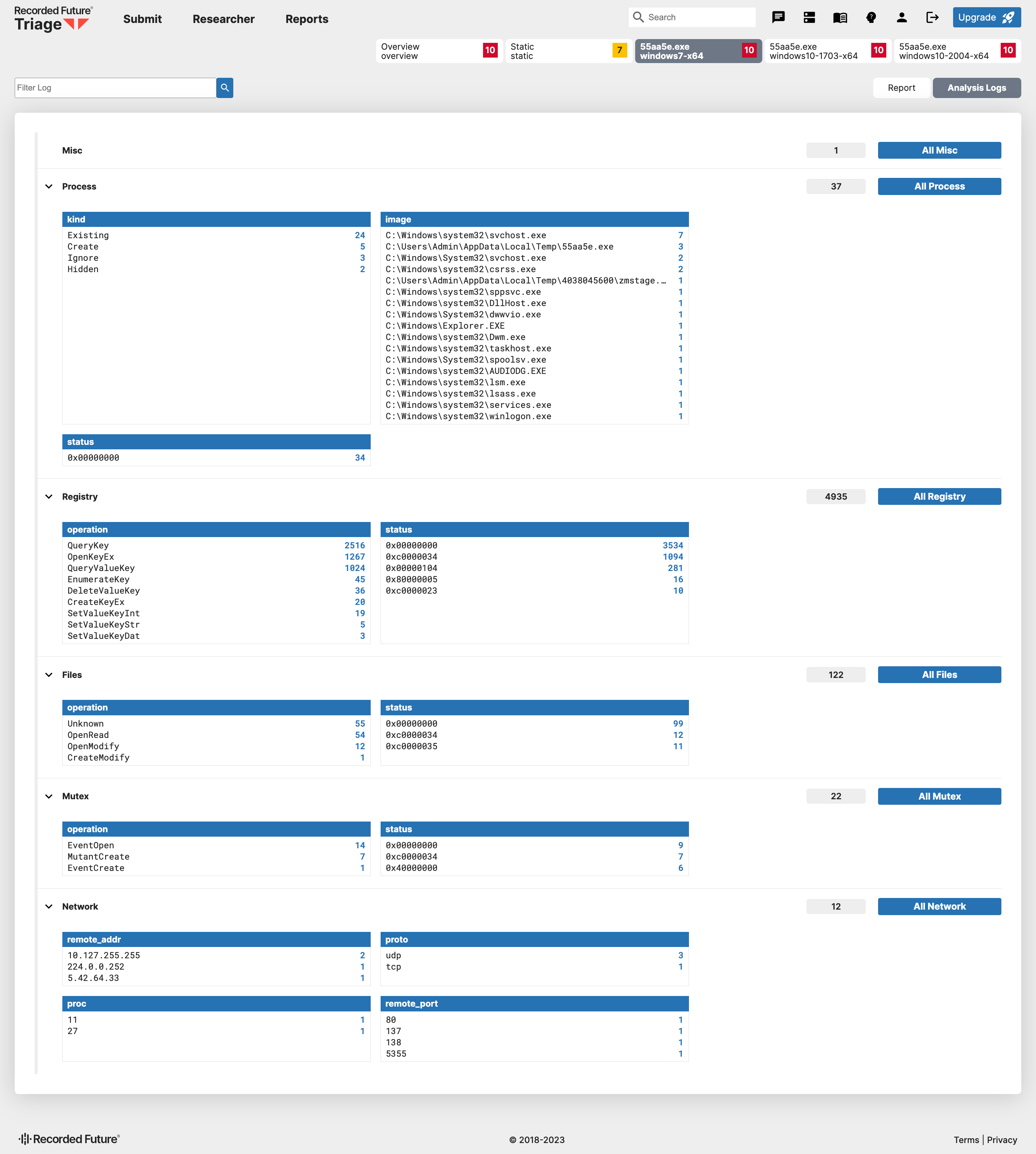Click the Upgrade rocket button
The image size is (1036, 1154).
(986, 17)
